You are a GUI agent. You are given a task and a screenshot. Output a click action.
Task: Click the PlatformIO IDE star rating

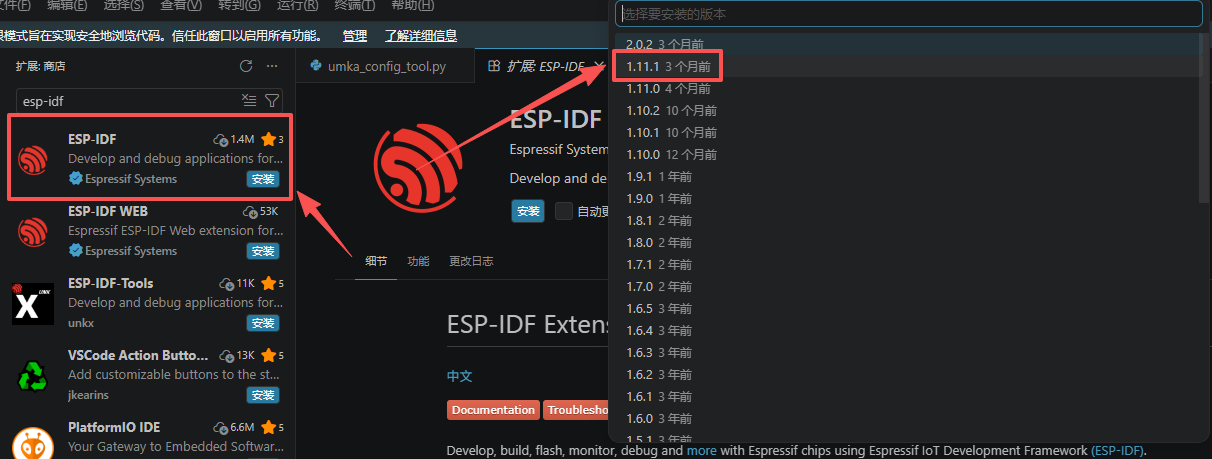pyautogui.click(x=268, y=427)
